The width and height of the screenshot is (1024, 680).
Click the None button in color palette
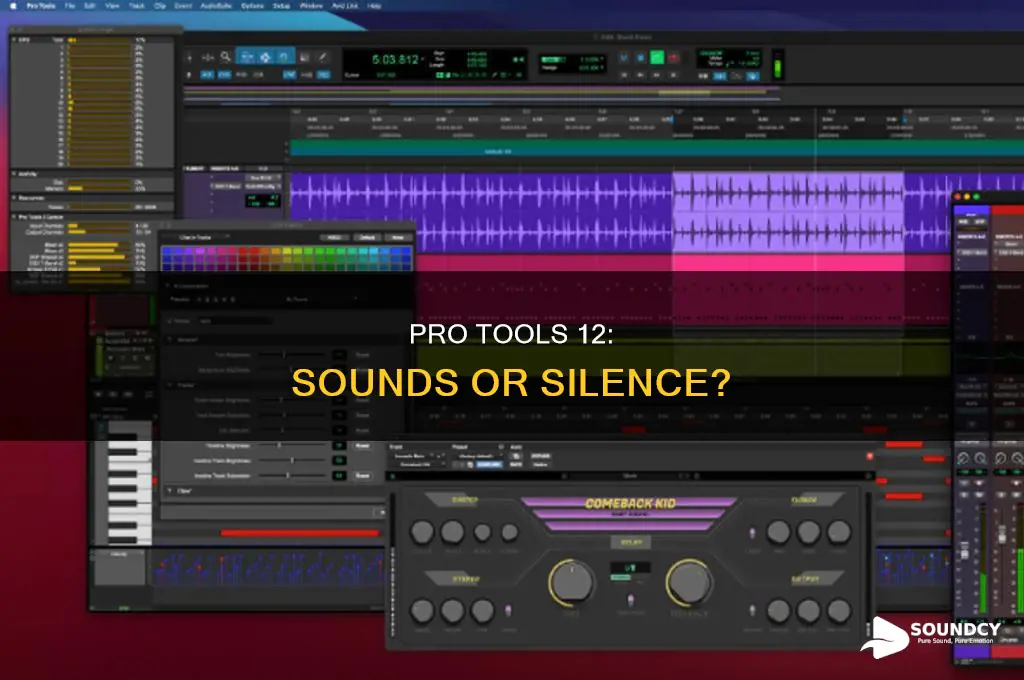coord(398,237)
